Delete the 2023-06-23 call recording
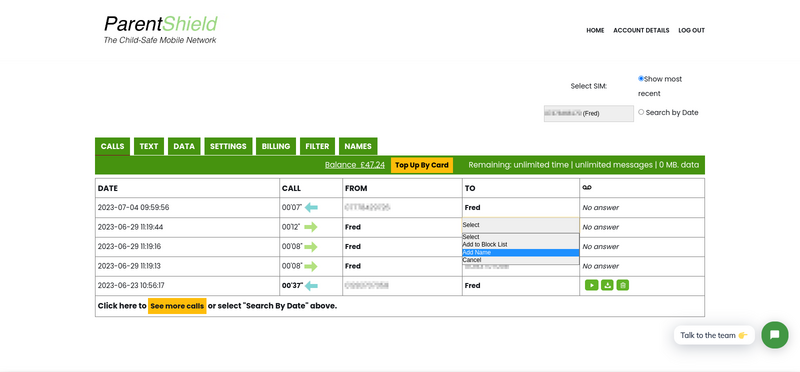The height and width of the screenshot is (372, 800). coord(622,285)
